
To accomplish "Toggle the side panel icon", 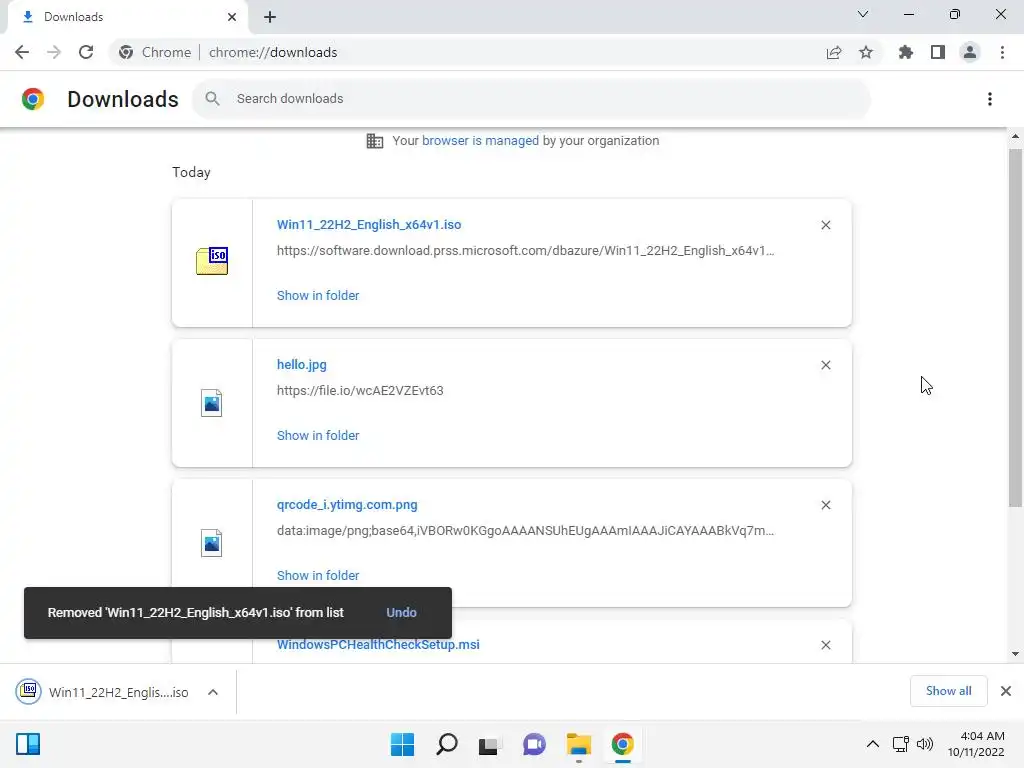I will [x=938, y=52].
